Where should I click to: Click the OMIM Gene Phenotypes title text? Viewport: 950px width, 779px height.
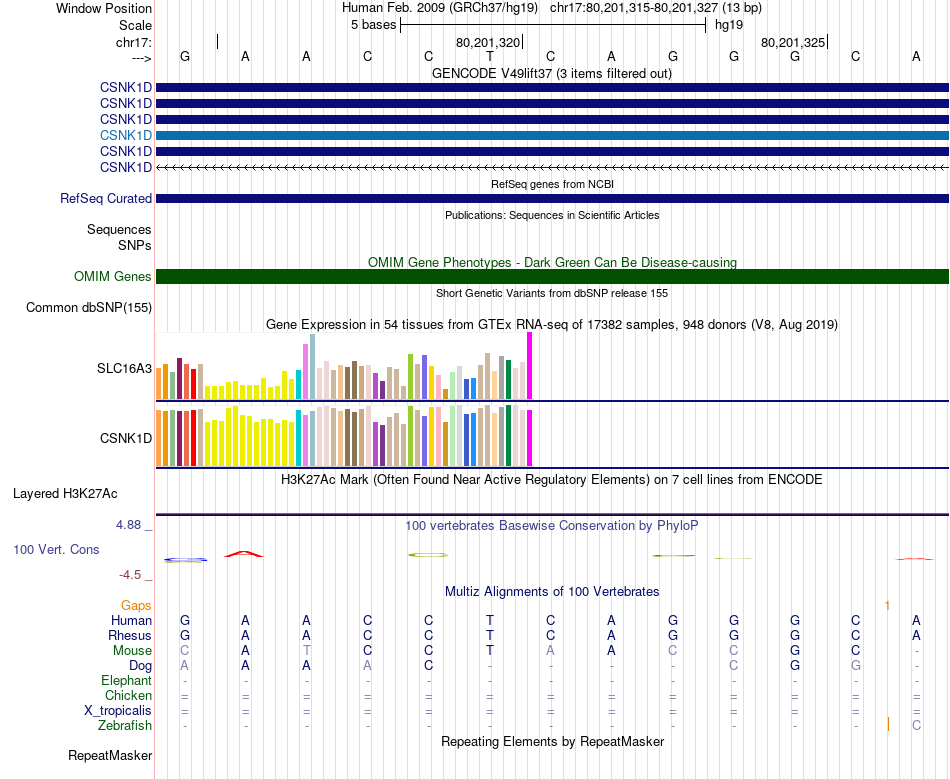(553, 262)
